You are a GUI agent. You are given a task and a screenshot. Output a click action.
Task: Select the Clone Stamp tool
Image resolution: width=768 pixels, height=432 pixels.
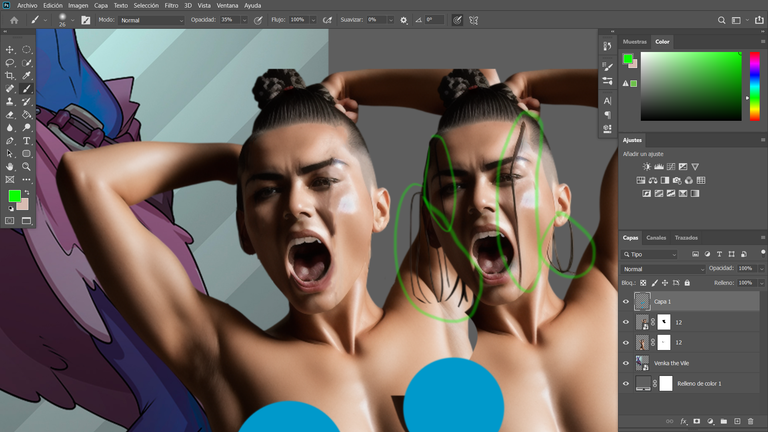click(9, 101)
